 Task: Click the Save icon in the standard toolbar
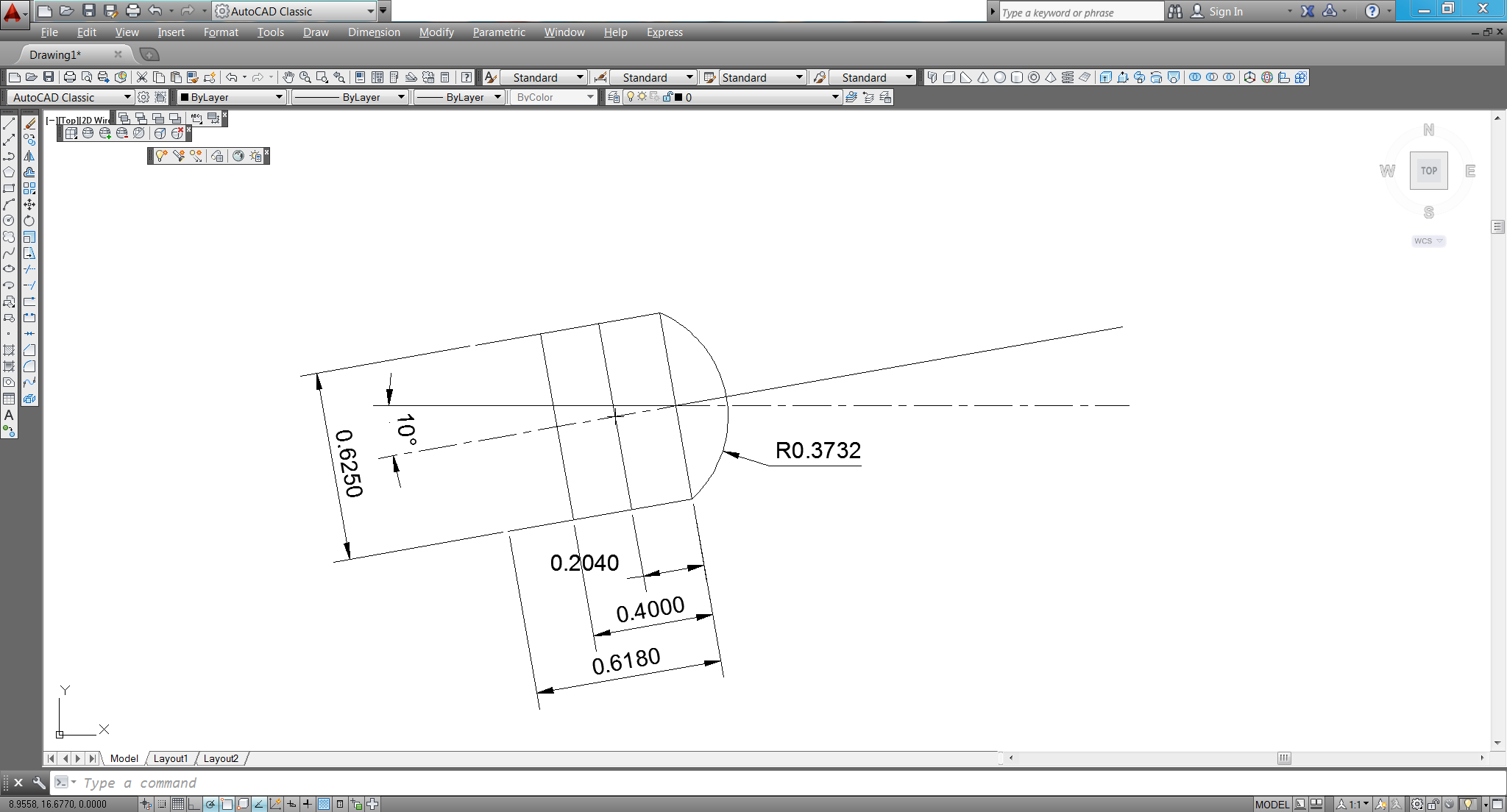(x=49, y=77)
